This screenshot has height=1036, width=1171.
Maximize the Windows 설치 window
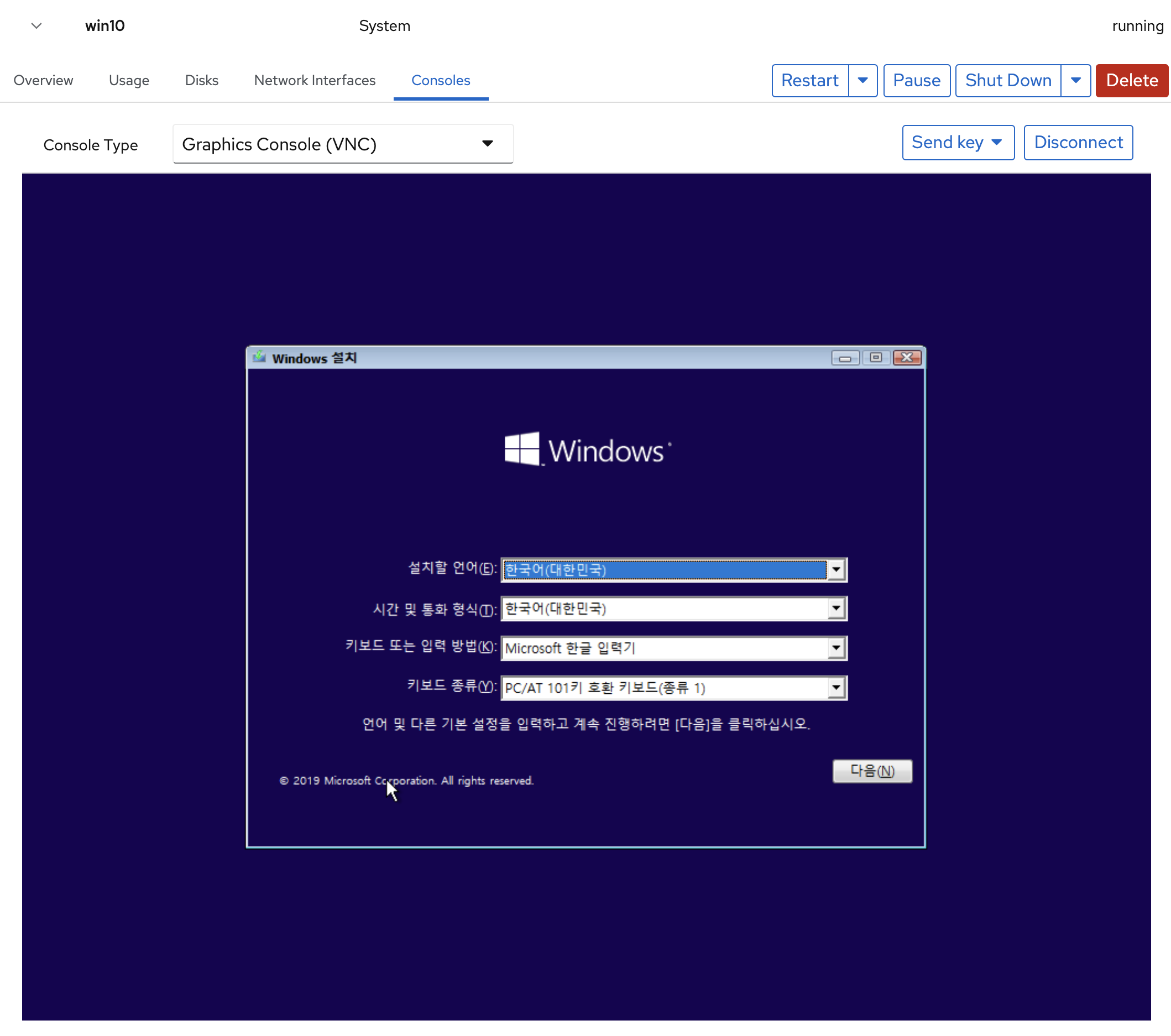[875, 357]
